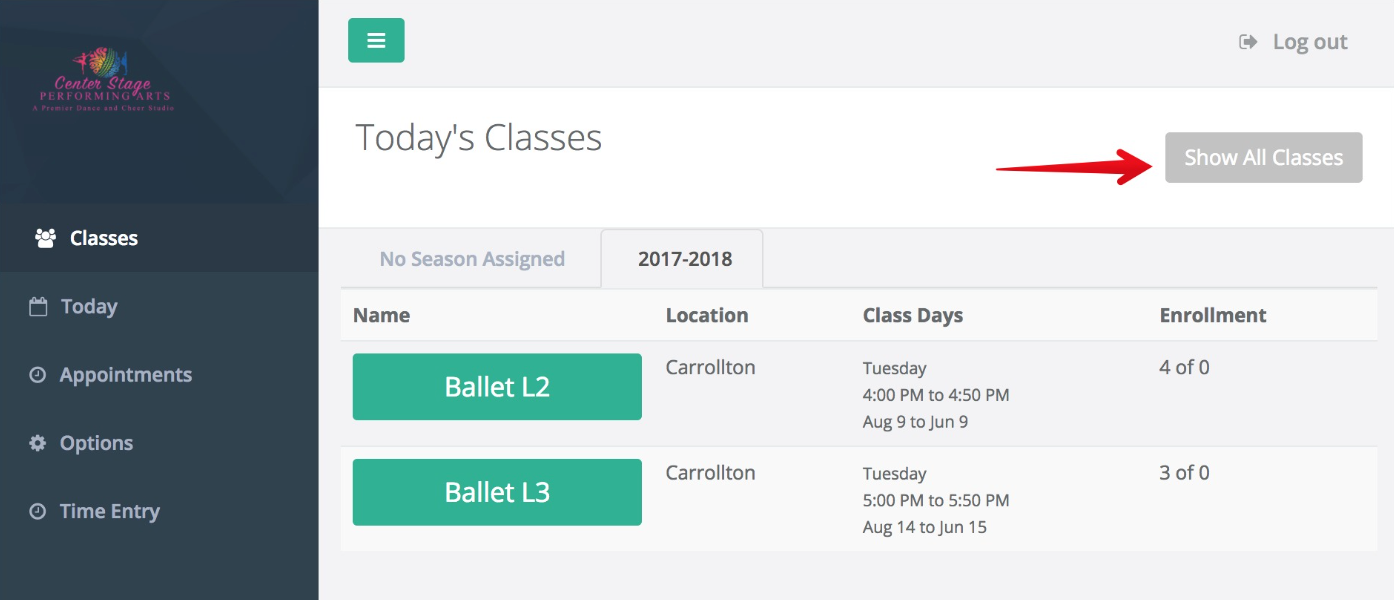
Task: Click the gear icon beside Options
Action: [x=38, y=443]
